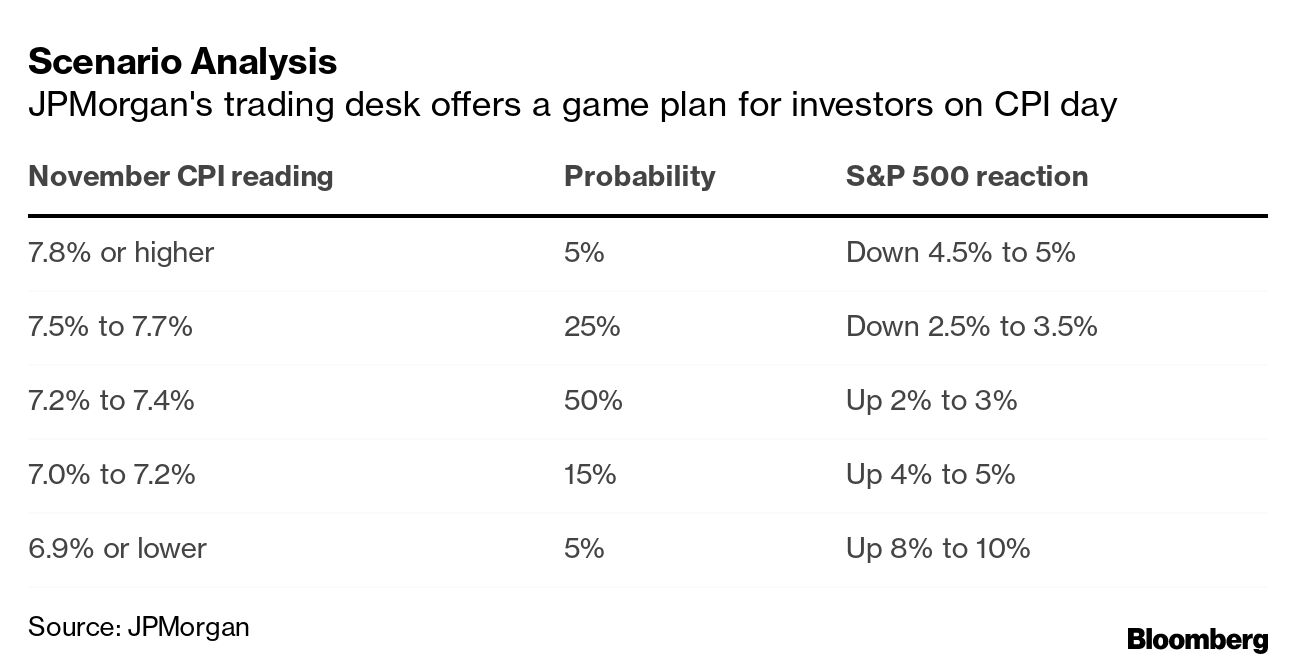Click the 'Up 2% to 3%' cell
The height and width of the screenshot is (666, 1296).
[x=931, y=400]
